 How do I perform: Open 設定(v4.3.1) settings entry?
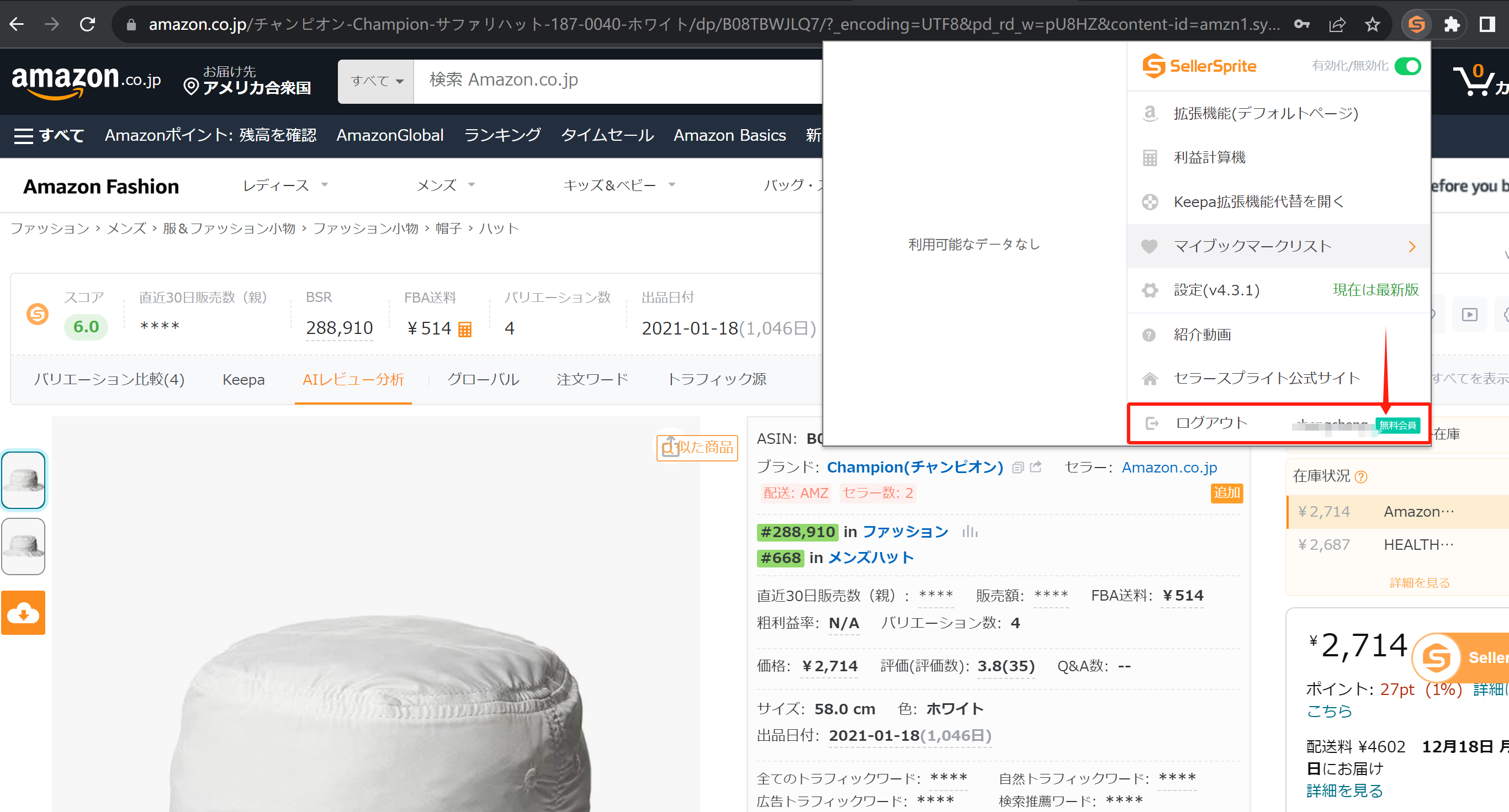(1278, 290)
